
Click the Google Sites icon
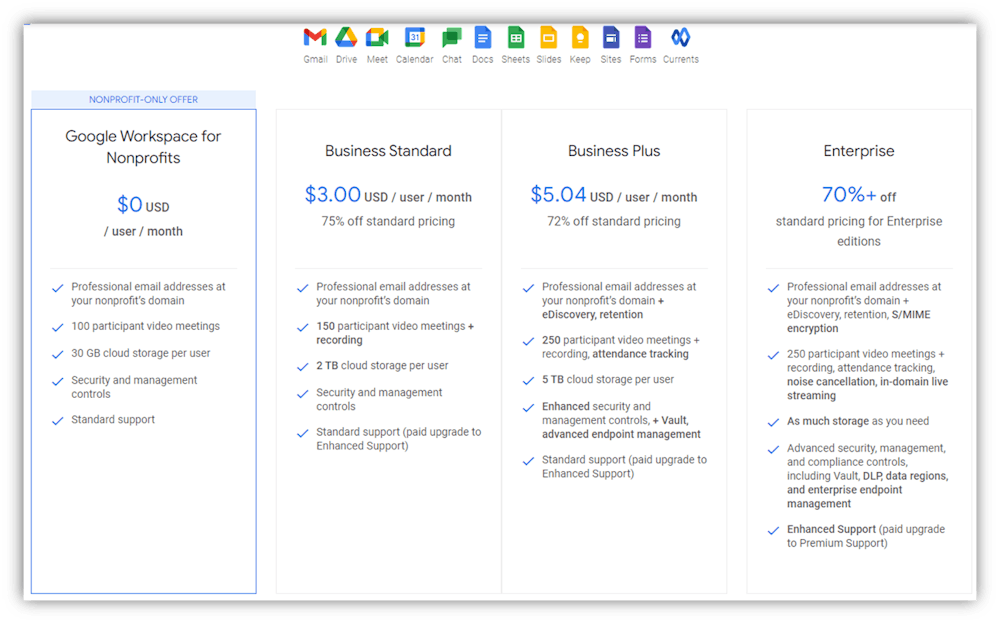click(x=610, y=38)
